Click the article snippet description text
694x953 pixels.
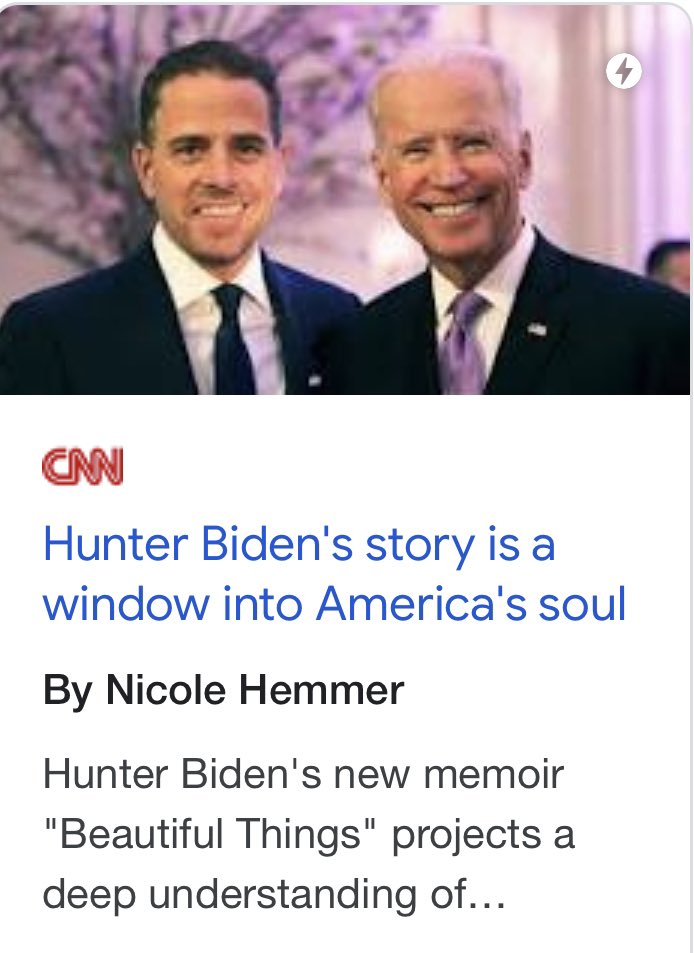pos(308,834)
